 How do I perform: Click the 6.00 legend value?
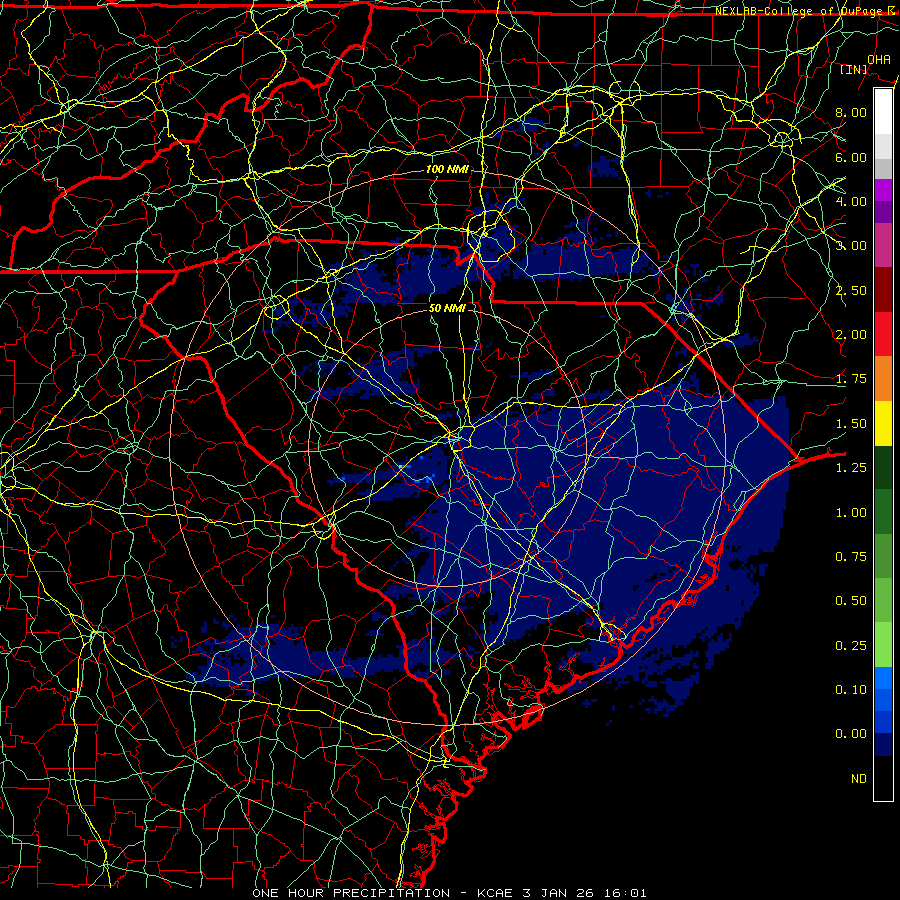click(851, 157)
